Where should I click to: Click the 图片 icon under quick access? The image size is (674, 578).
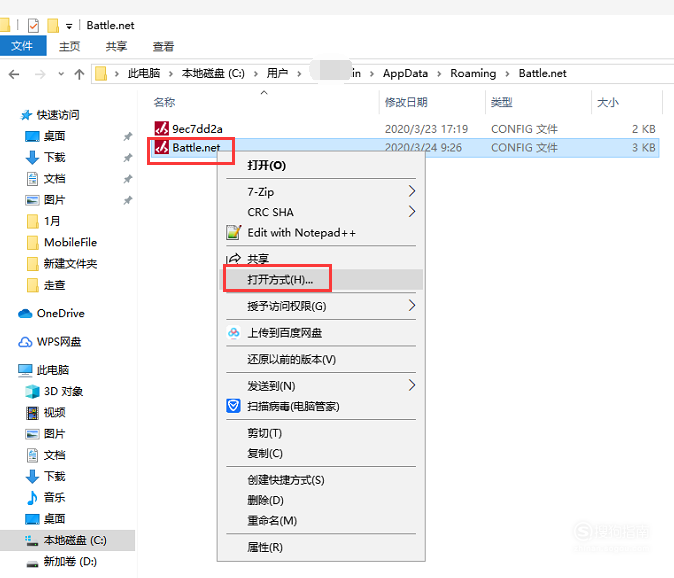point(32,200)
